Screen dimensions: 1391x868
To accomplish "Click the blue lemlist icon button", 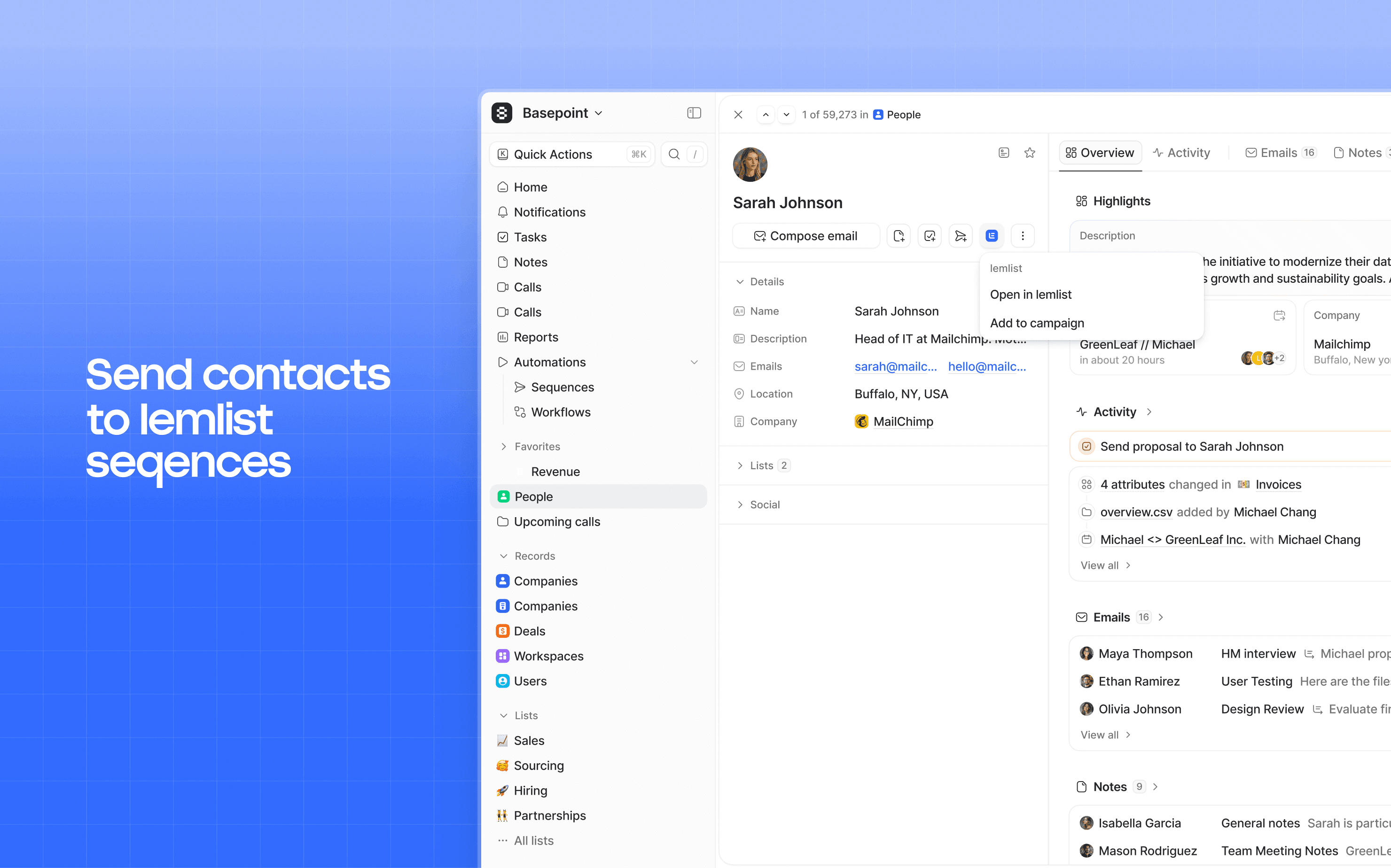I will pyautogui.click(x=992, y=236).
